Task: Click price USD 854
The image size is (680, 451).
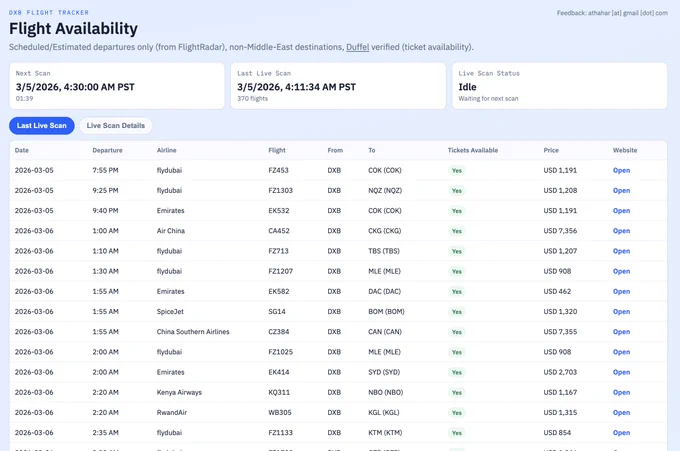Action: (557, 432)
